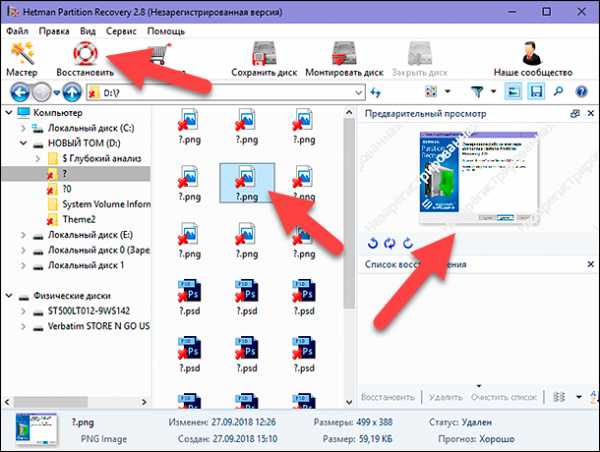Image resolution: width=600 pixels, height=452 pixels.
Task: Select Локальный диск 0 tree item
Action: coord(91,250)
